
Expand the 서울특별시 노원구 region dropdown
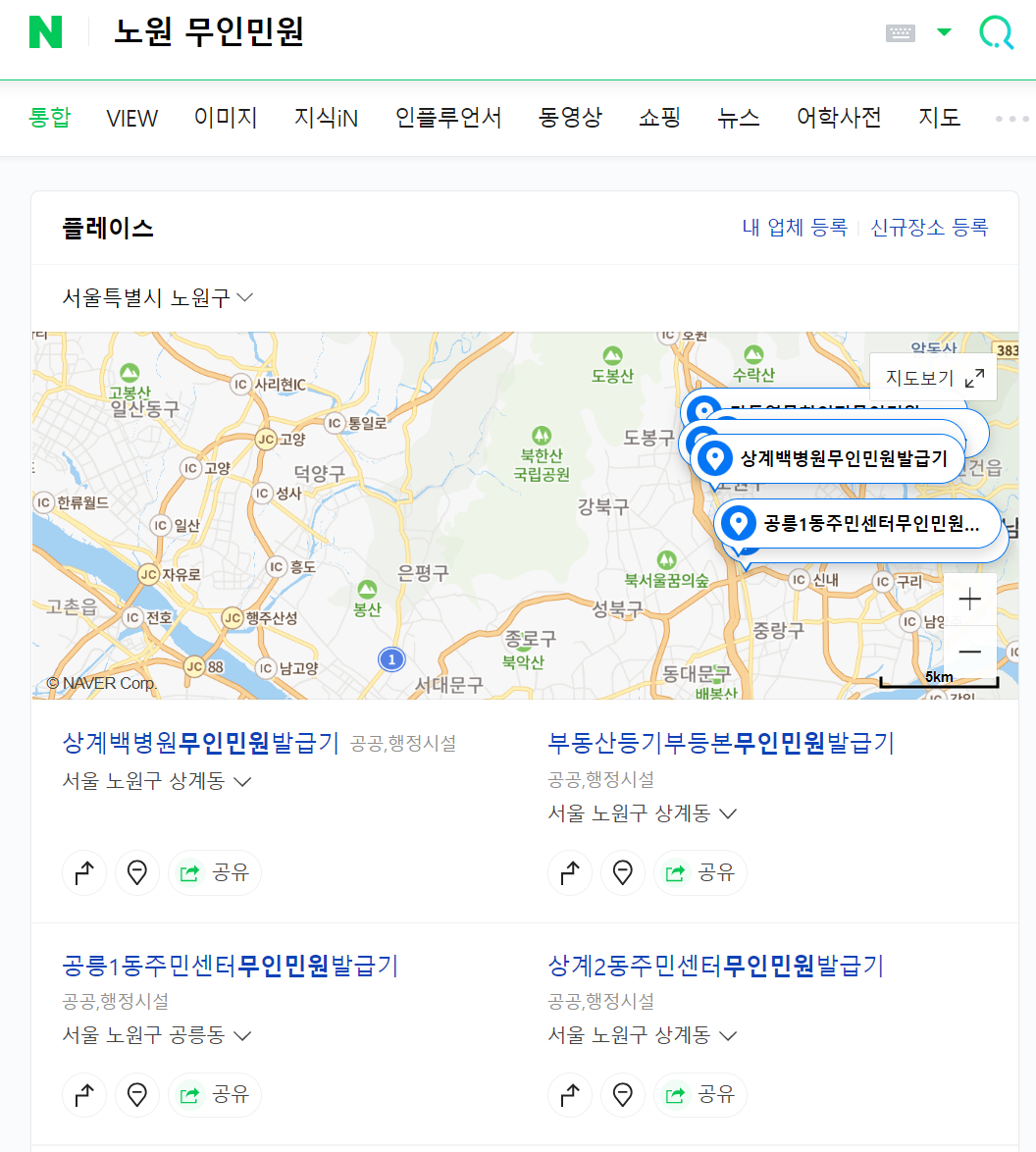click(157, 297)
